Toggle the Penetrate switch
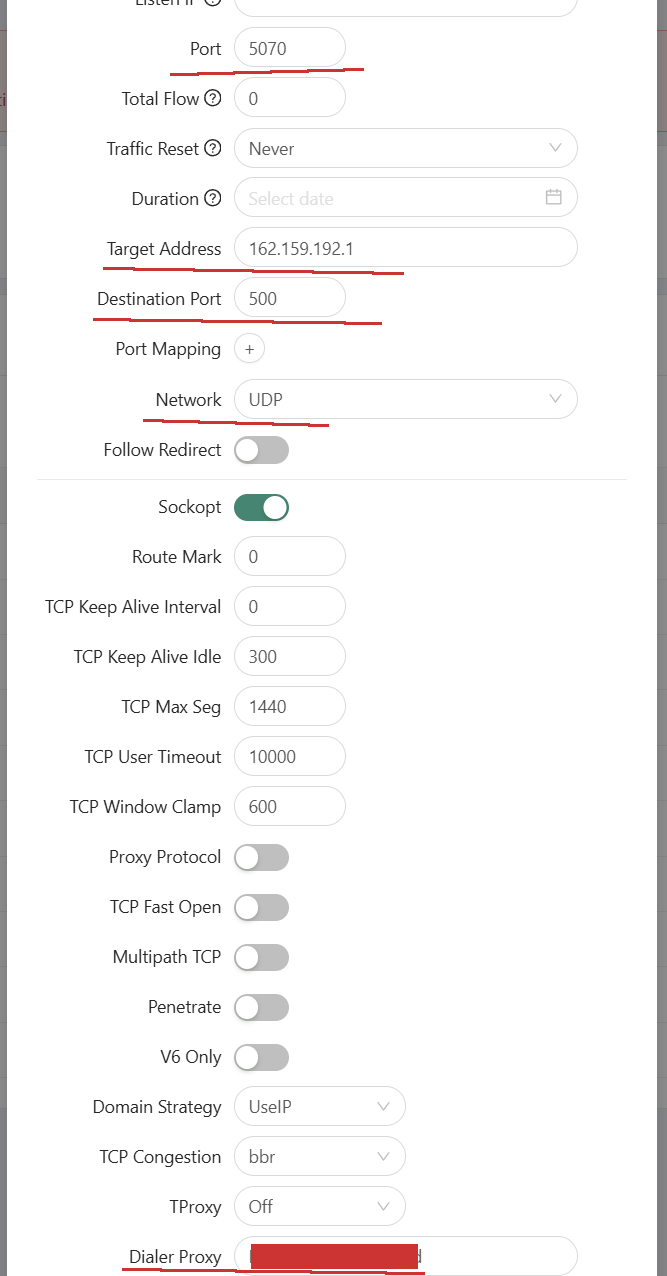 click(261, 1007)
